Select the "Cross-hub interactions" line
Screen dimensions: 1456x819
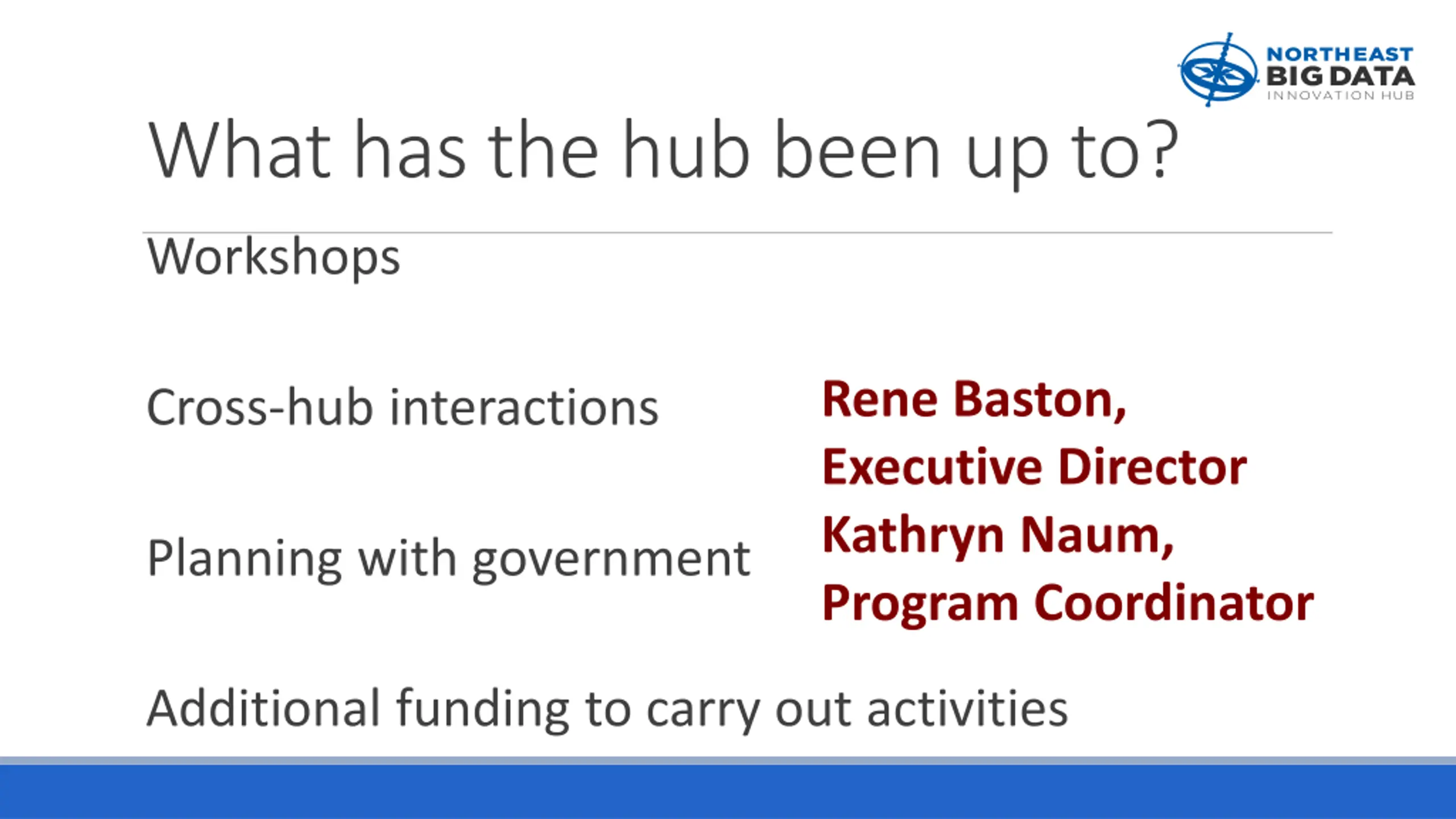tap(403, 407)
